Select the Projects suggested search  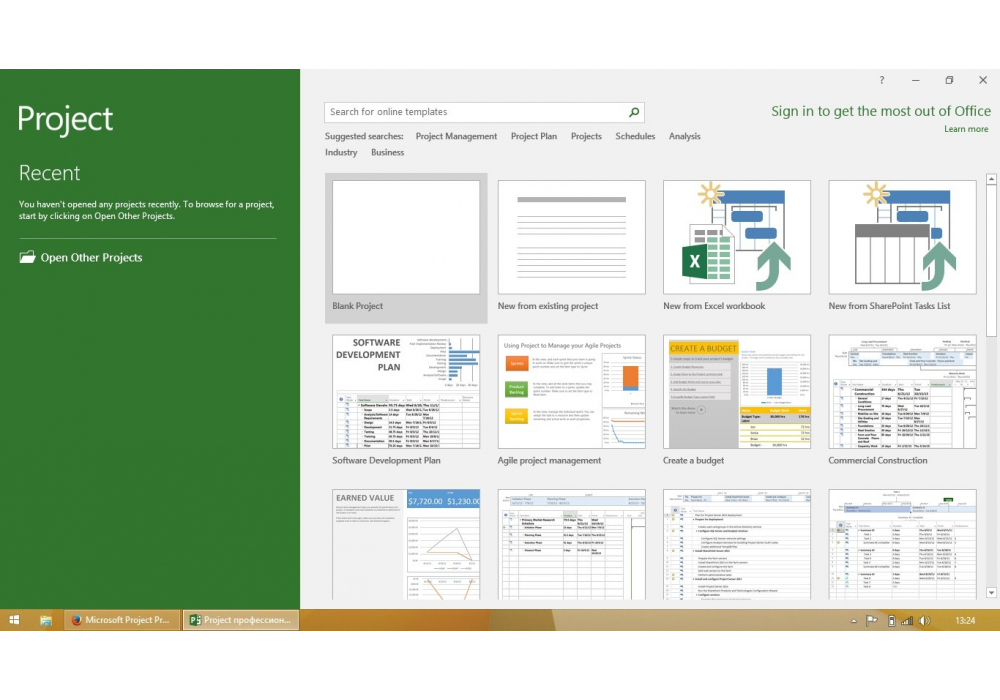586,136
